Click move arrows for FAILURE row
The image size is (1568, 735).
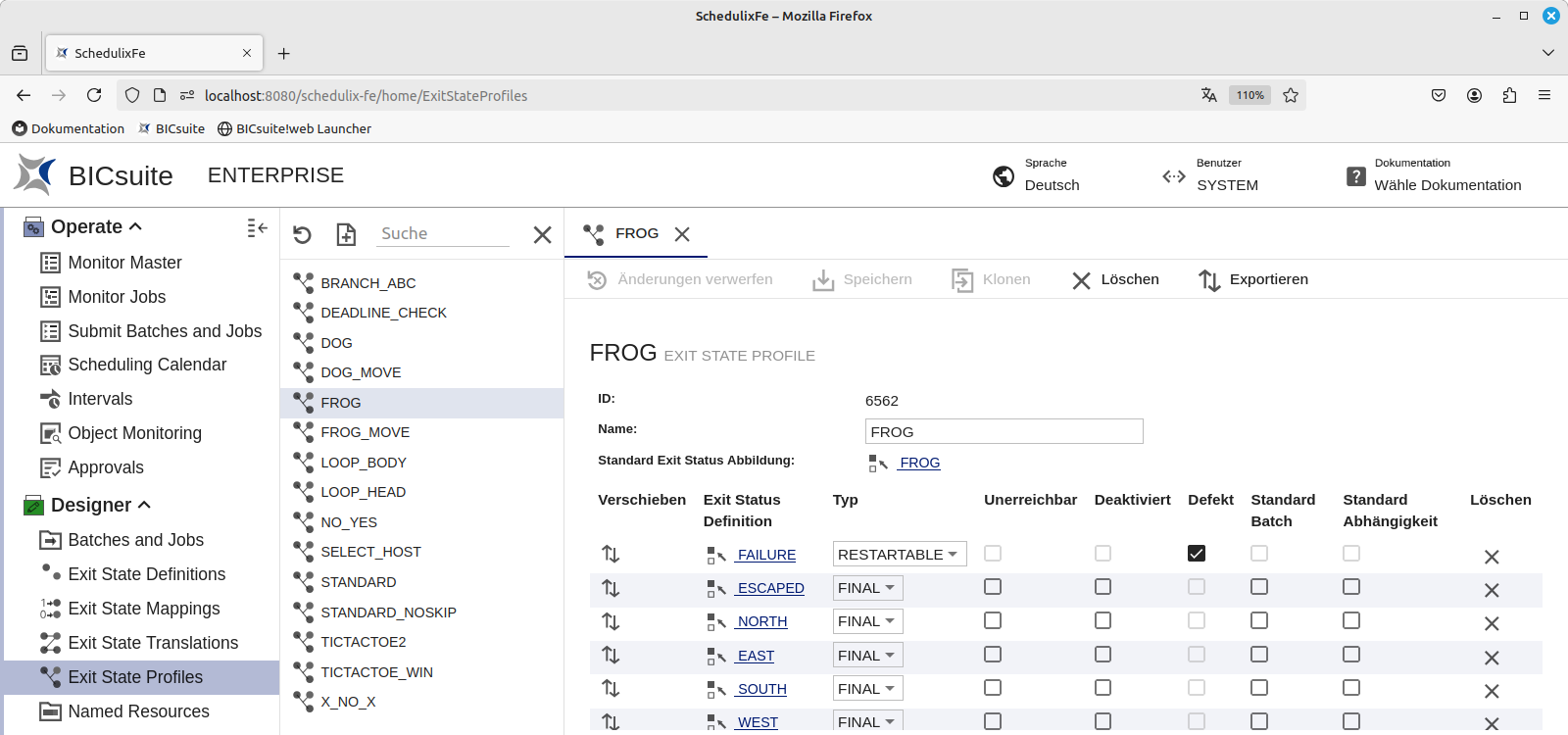[611, 555]
